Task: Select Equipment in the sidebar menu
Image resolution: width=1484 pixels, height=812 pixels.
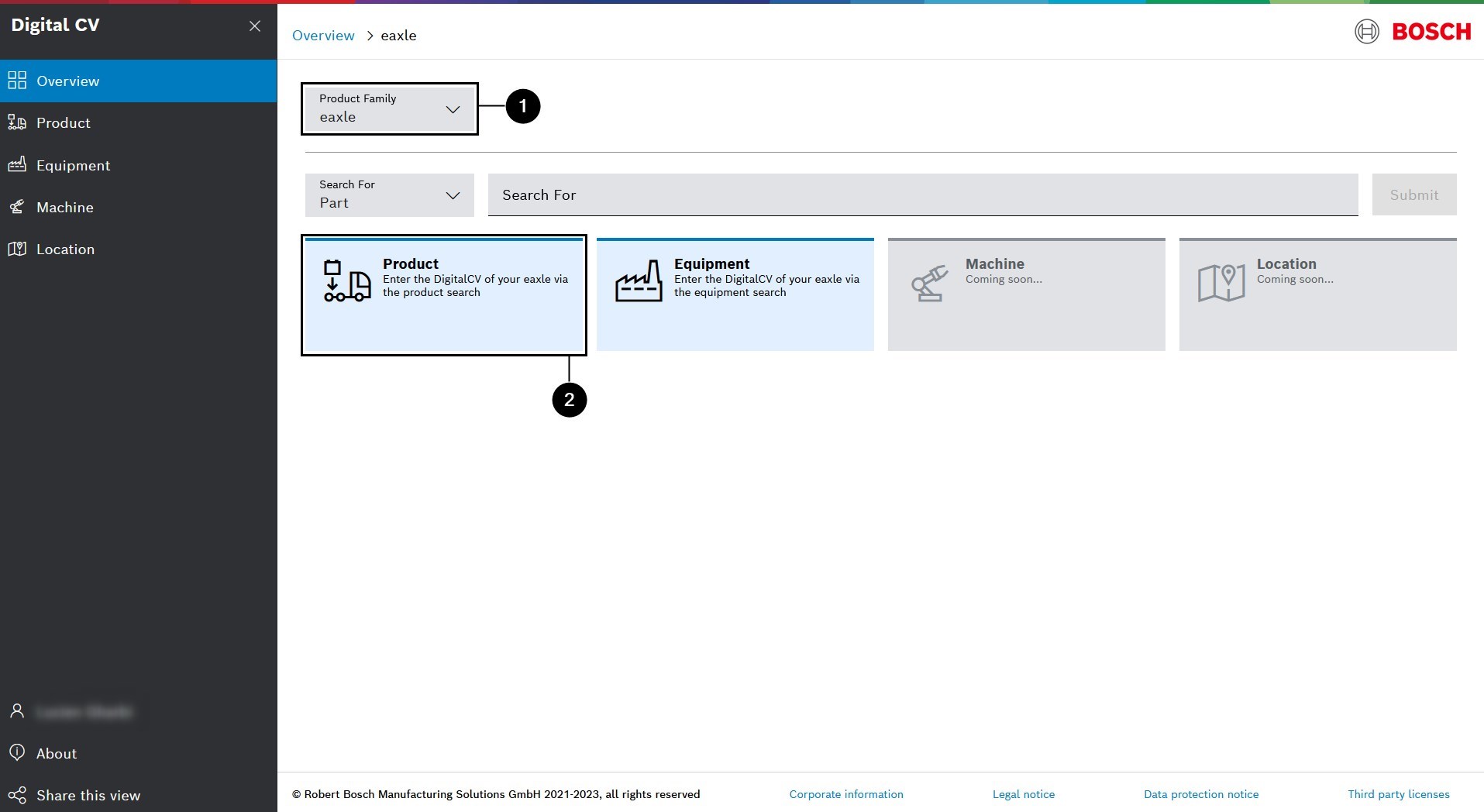Action: pos(138,165)
